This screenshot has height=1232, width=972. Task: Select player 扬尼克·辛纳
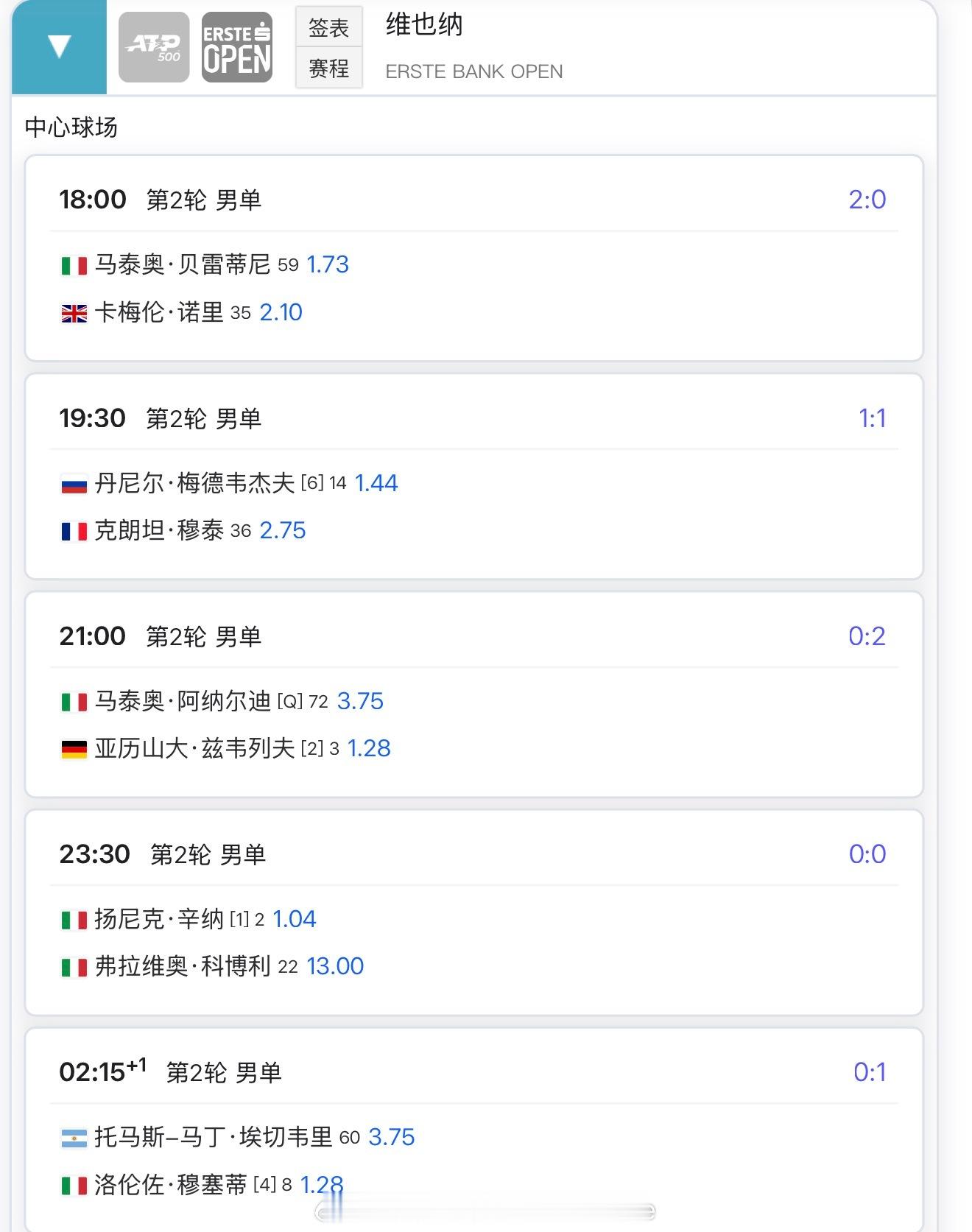(x=159, y=919)
